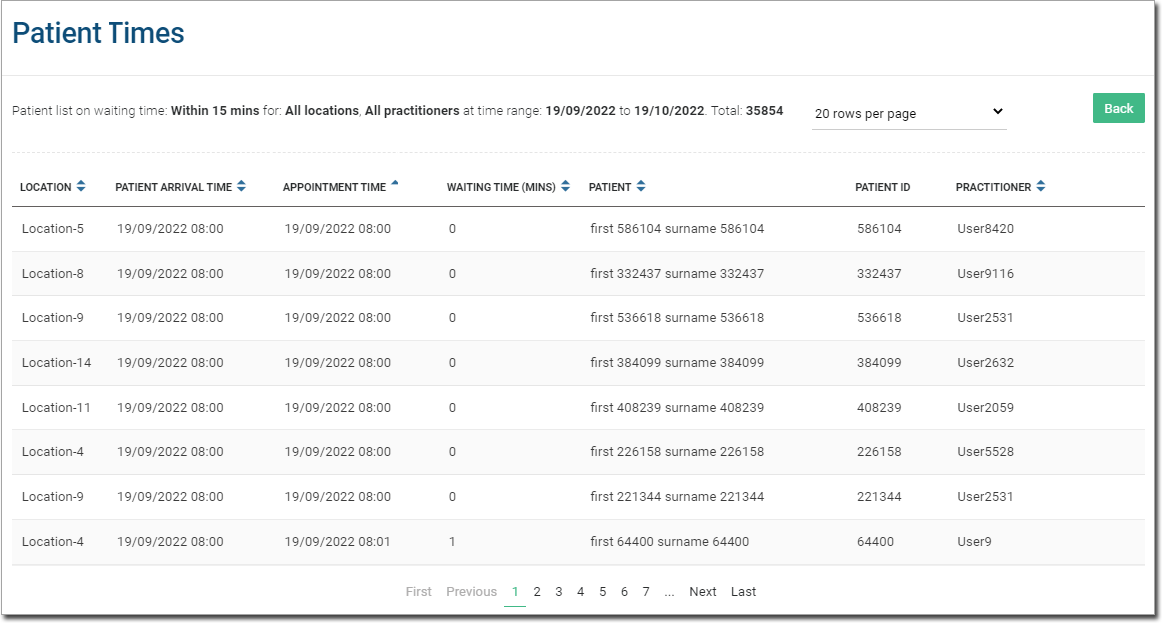
Task: Open the 20 rows per page dropdown
Action: tap(908, 113)
